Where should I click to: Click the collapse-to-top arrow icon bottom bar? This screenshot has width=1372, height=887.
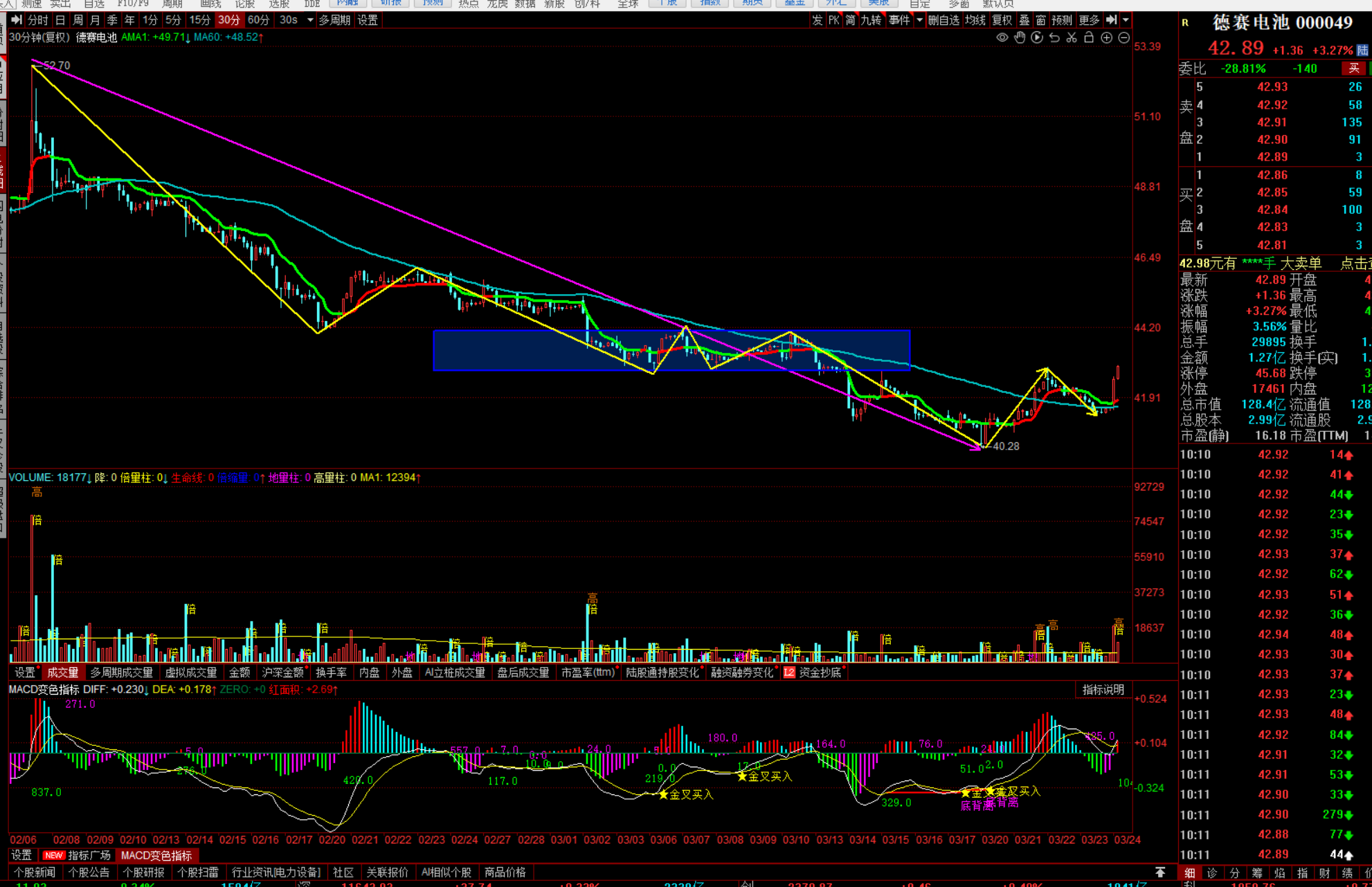pos(1160,872)
